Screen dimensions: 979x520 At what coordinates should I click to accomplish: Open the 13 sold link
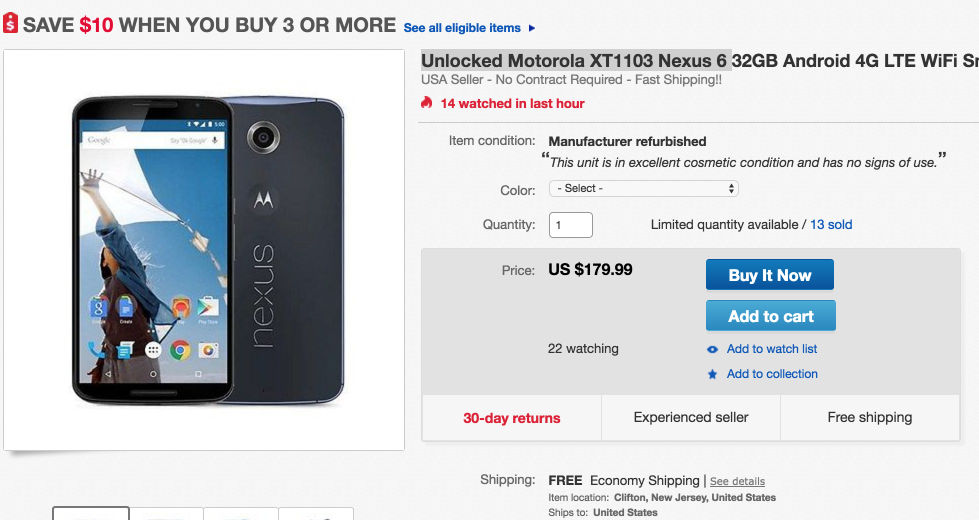click(x=831, y=225)
